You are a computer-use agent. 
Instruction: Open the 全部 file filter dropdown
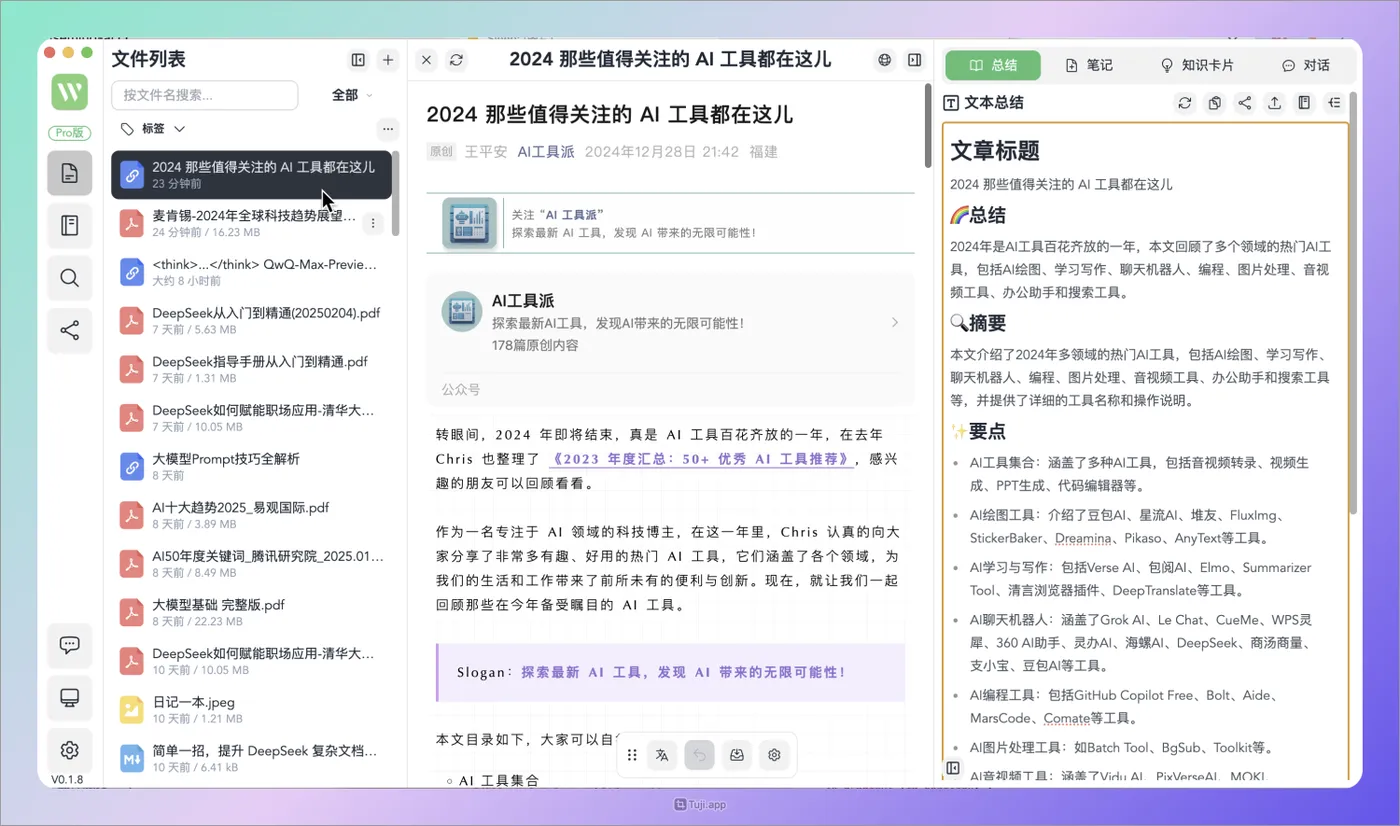(x=352, y=95)
